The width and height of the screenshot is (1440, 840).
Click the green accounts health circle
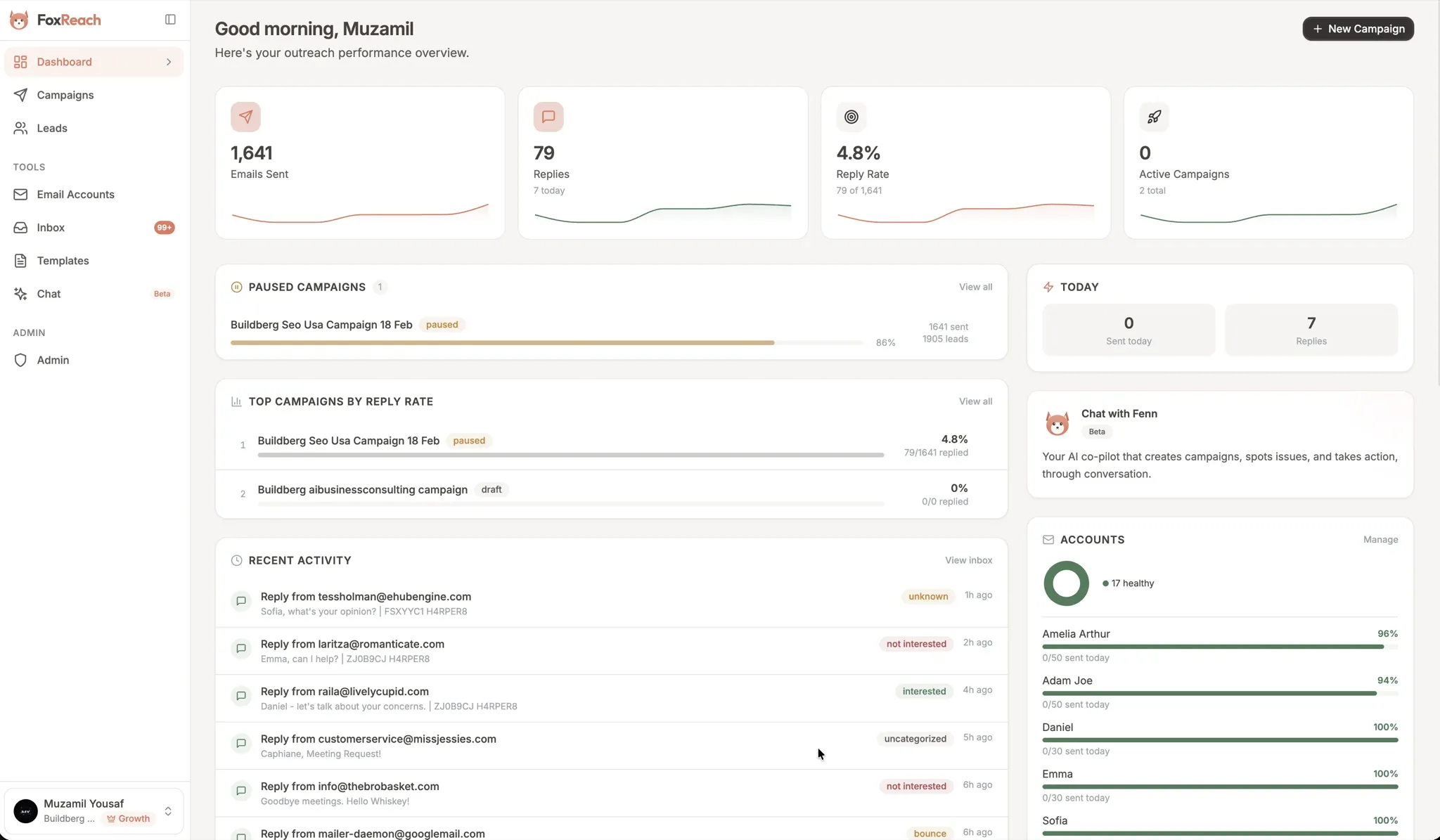pyautogui.click(x=1065, y=583)
